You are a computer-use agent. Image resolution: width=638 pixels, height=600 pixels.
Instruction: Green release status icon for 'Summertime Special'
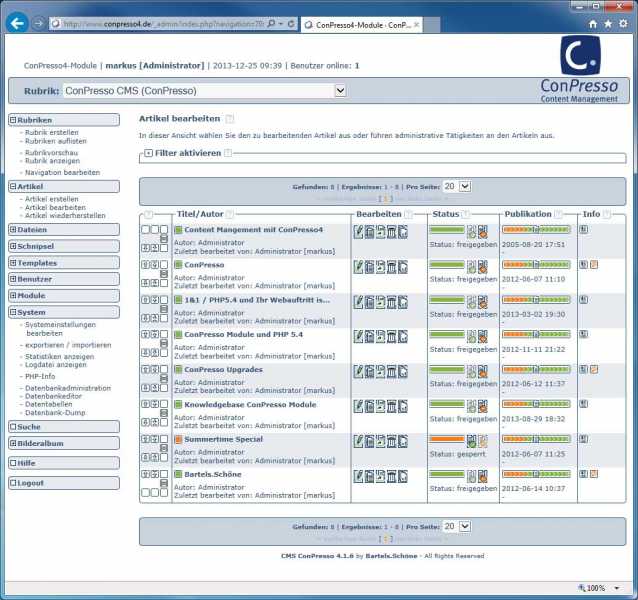[471, 441]
